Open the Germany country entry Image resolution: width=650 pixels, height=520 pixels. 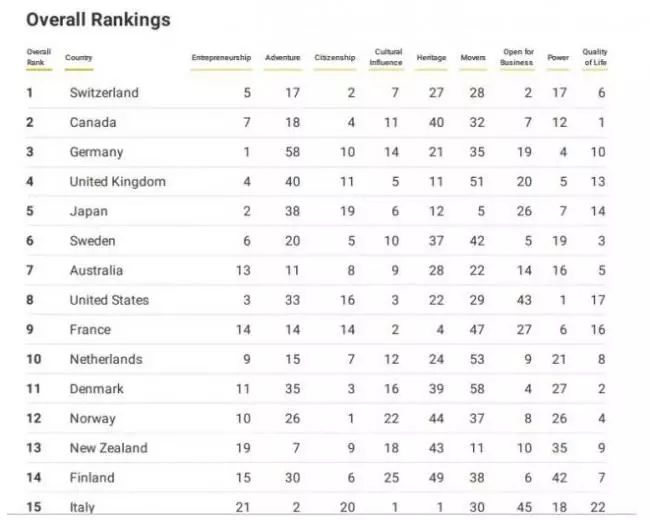point(96,152)
